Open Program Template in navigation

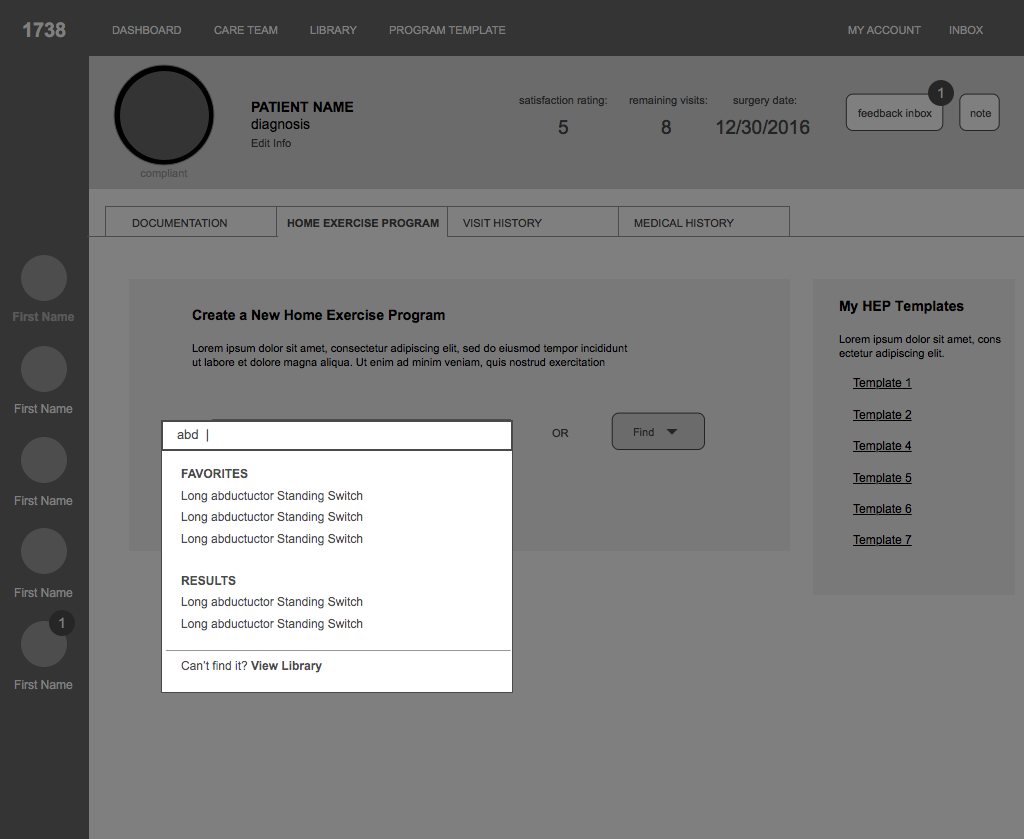447,30
